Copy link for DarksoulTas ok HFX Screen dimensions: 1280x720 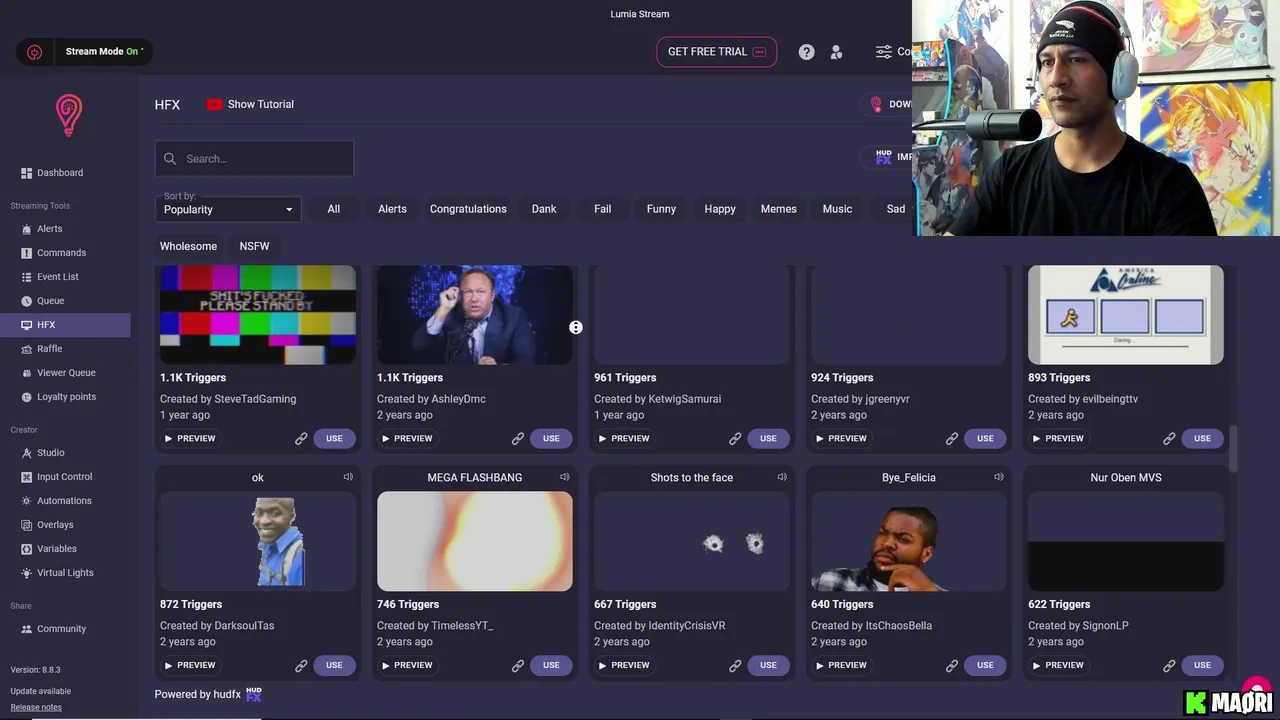(x=301, y=665)
